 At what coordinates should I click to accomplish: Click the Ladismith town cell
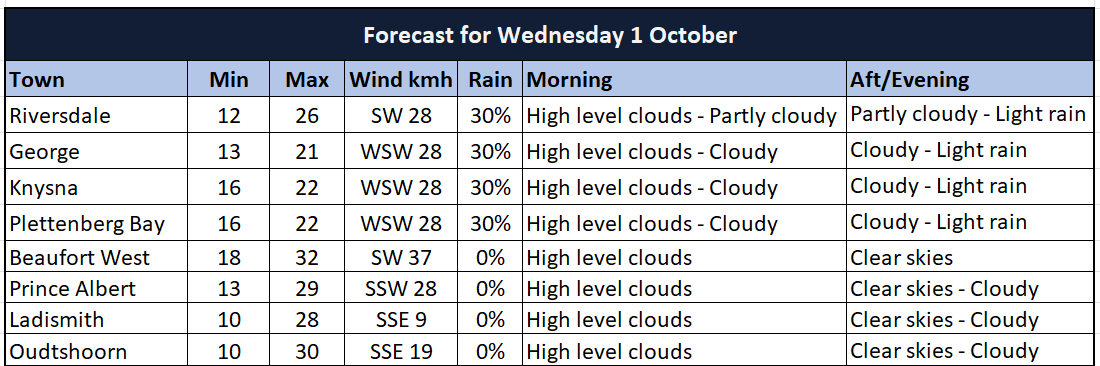97,319
